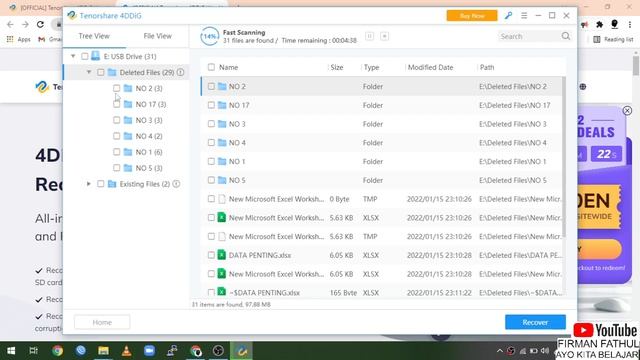The image size is (640, 360).
Task: Click the ~$DATA PENTING.xlsx Excel icon
Action: click(x=222, y=292)
